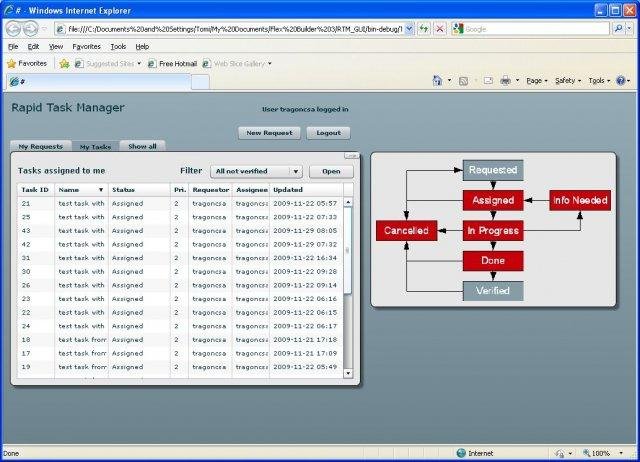The height and width of the screenshot is (462, 640).
Task: Click the Logout button
Action: click(x=328, y=133)
